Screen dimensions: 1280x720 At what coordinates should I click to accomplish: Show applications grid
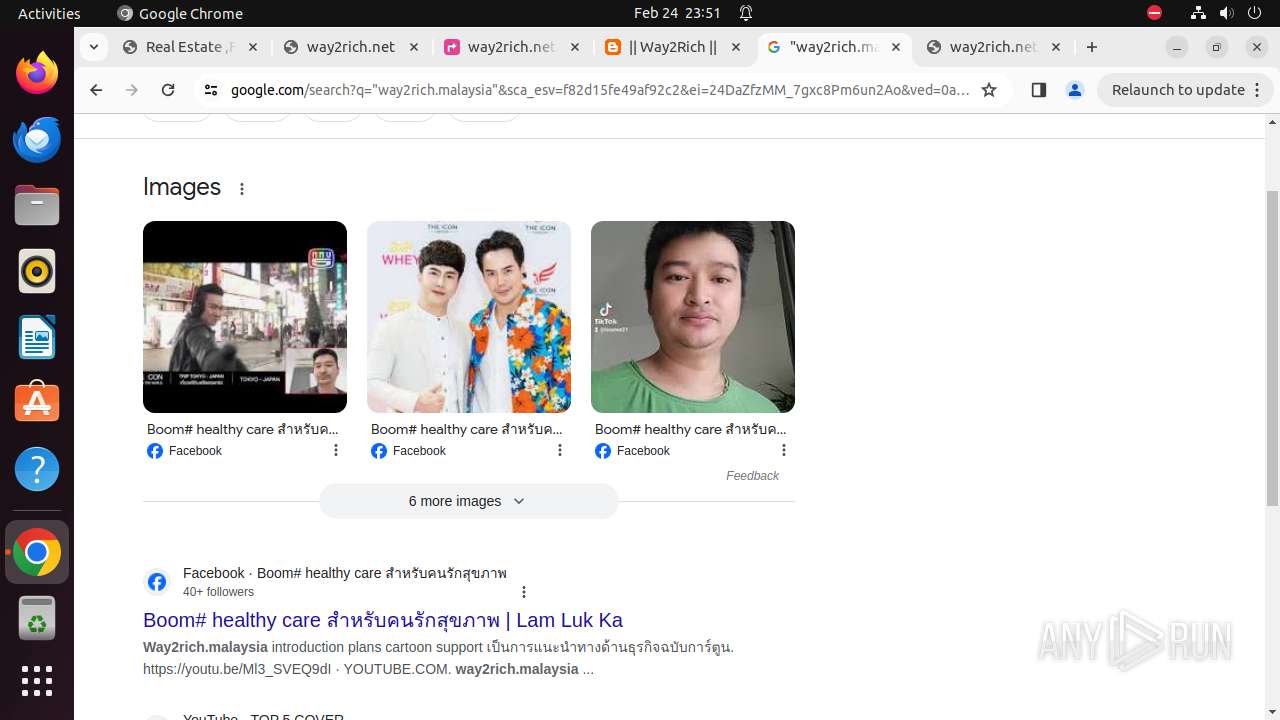(x=37, y=681)
